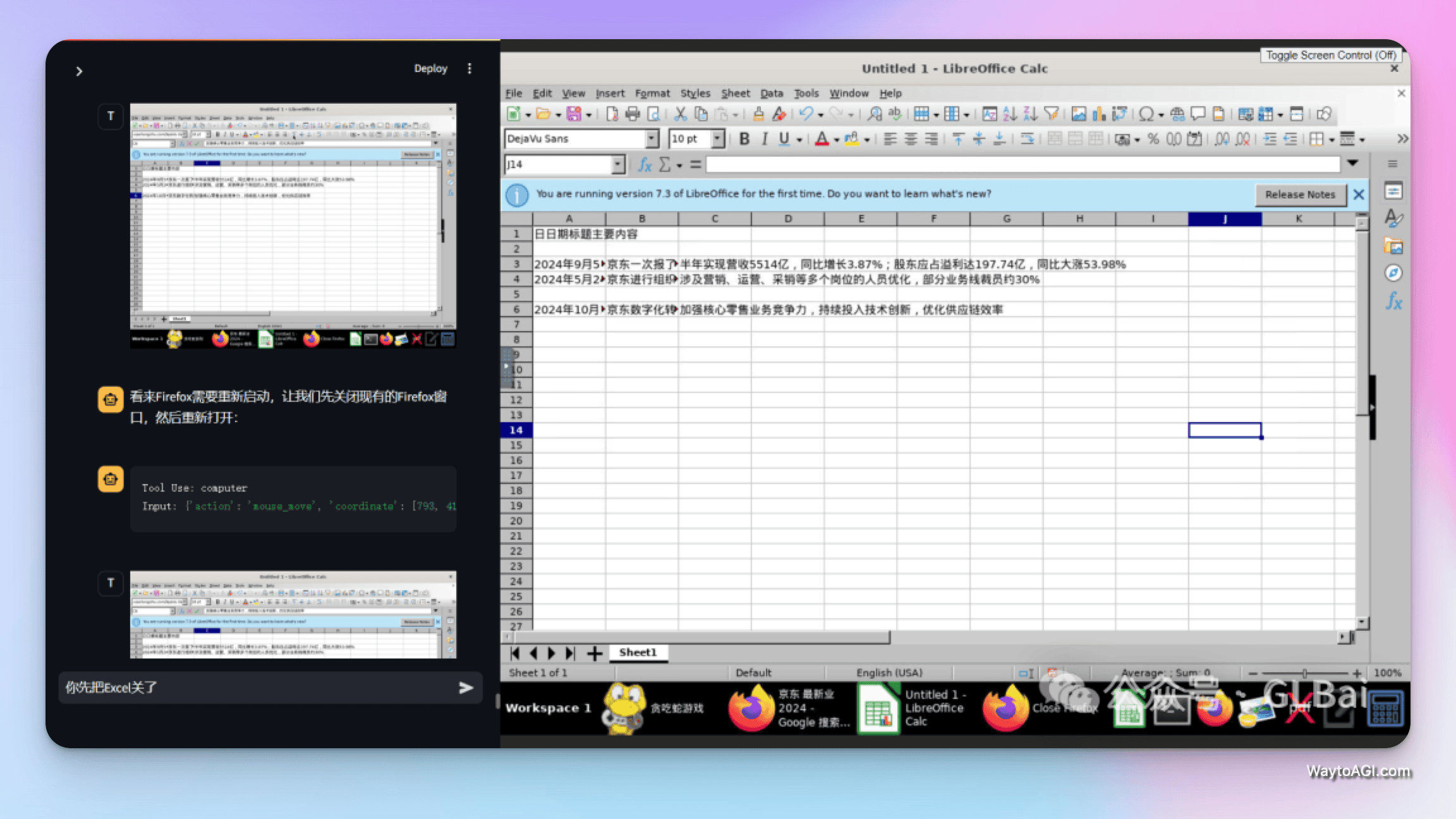Open Find & Replace magnifier icon
The height and width of the screenshot is (819, 1456).
coord(875,114)
